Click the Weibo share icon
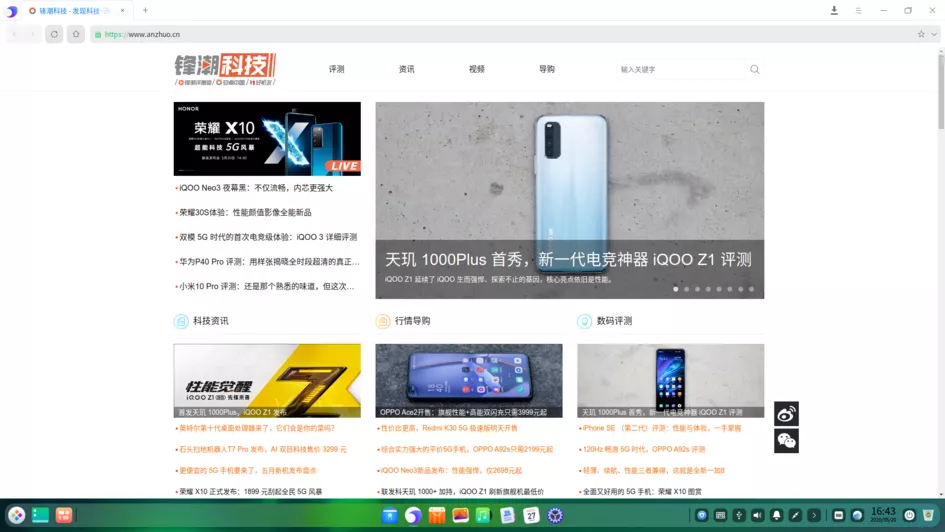 click(x=786, y=414)
